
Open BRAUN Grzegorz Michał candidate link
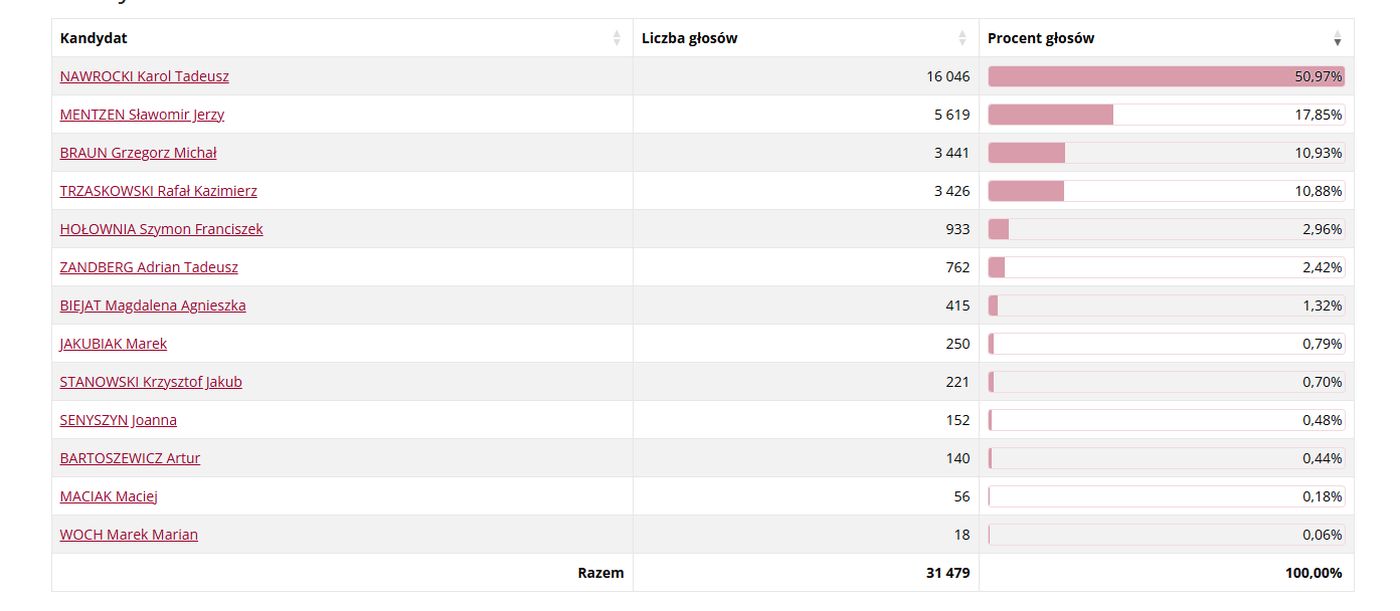138,152
